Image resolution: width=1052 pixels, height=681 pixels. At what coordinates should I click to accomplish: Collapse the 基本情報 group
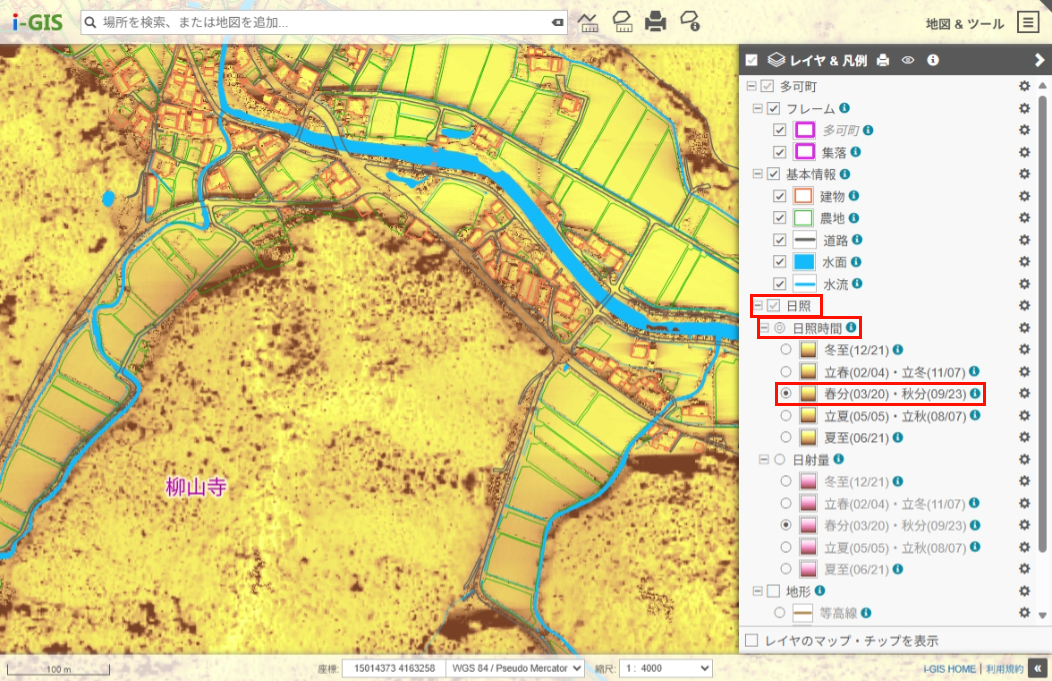(757, 174)
